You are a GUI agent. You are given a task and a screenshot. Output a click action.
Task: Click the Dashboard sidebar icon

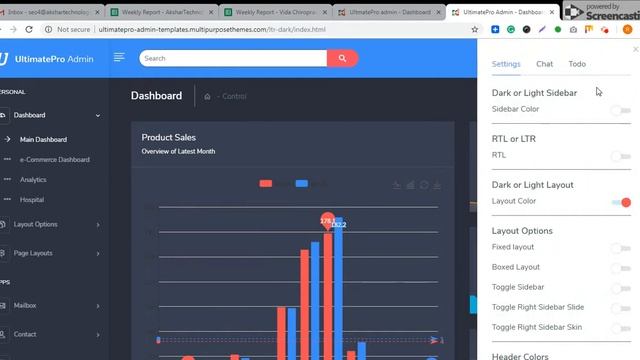(x=2, y=115)
